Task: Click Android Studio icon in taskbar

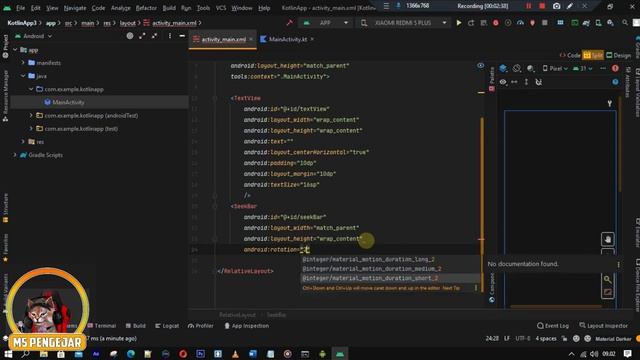Action: [x=340, y=354]
